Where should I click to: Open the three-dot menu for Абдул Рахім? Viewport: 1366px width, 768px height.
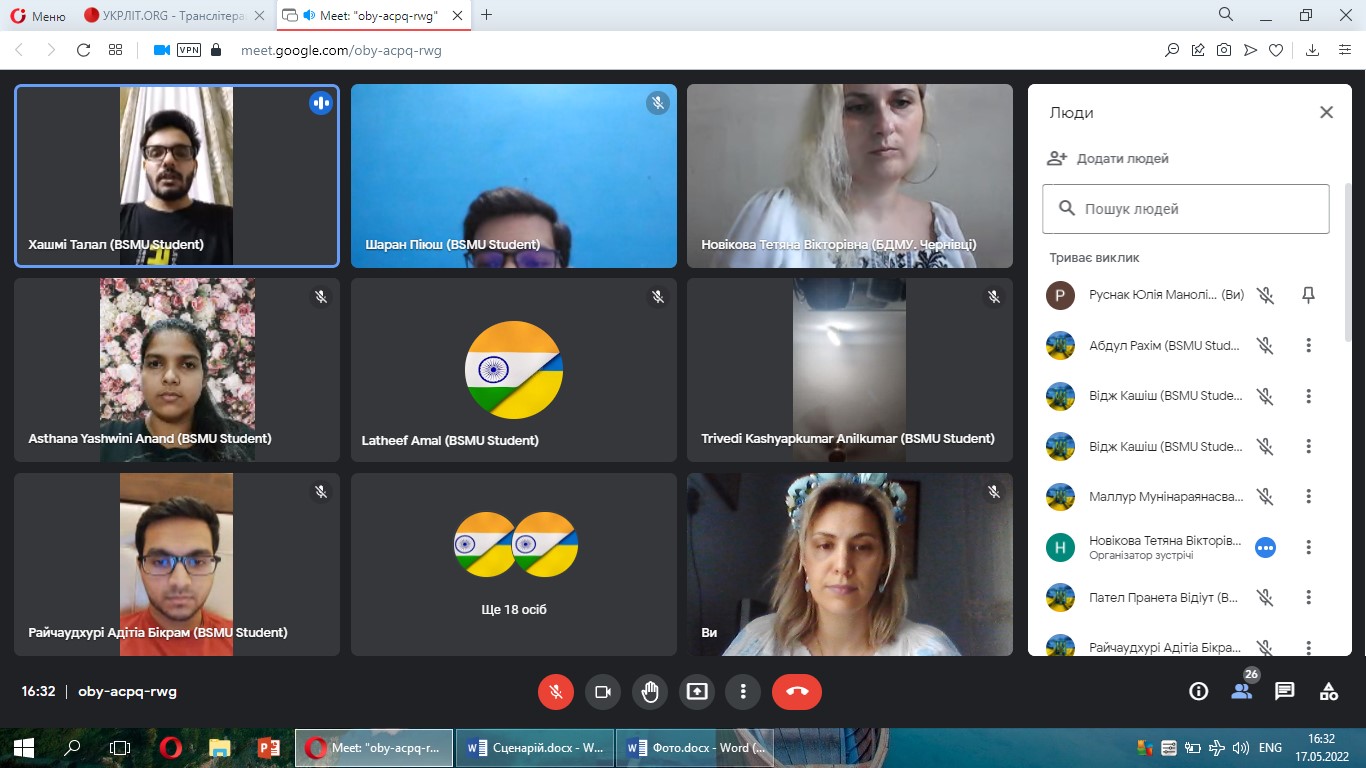(x=1308, y=346)
